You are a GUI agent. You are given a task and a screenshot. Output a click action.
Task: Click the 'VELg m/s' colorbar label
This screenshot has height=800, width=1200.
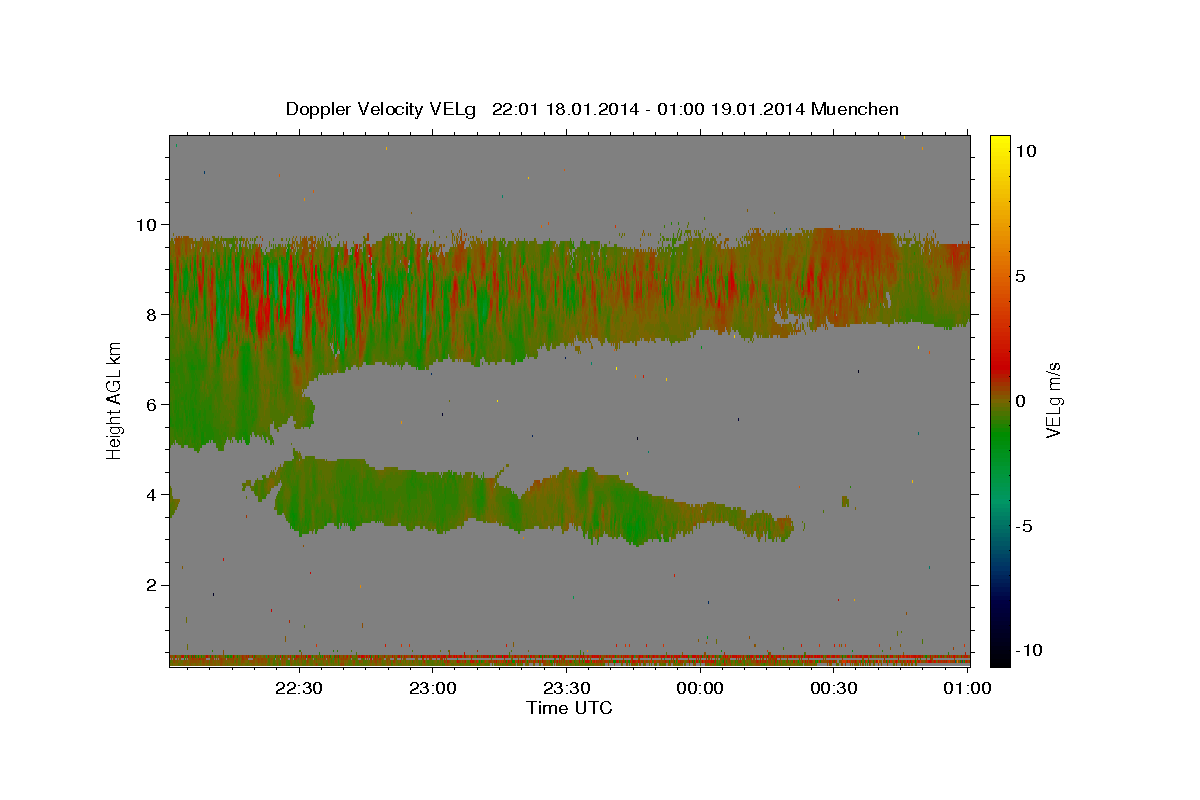(x=1053, y=401)
